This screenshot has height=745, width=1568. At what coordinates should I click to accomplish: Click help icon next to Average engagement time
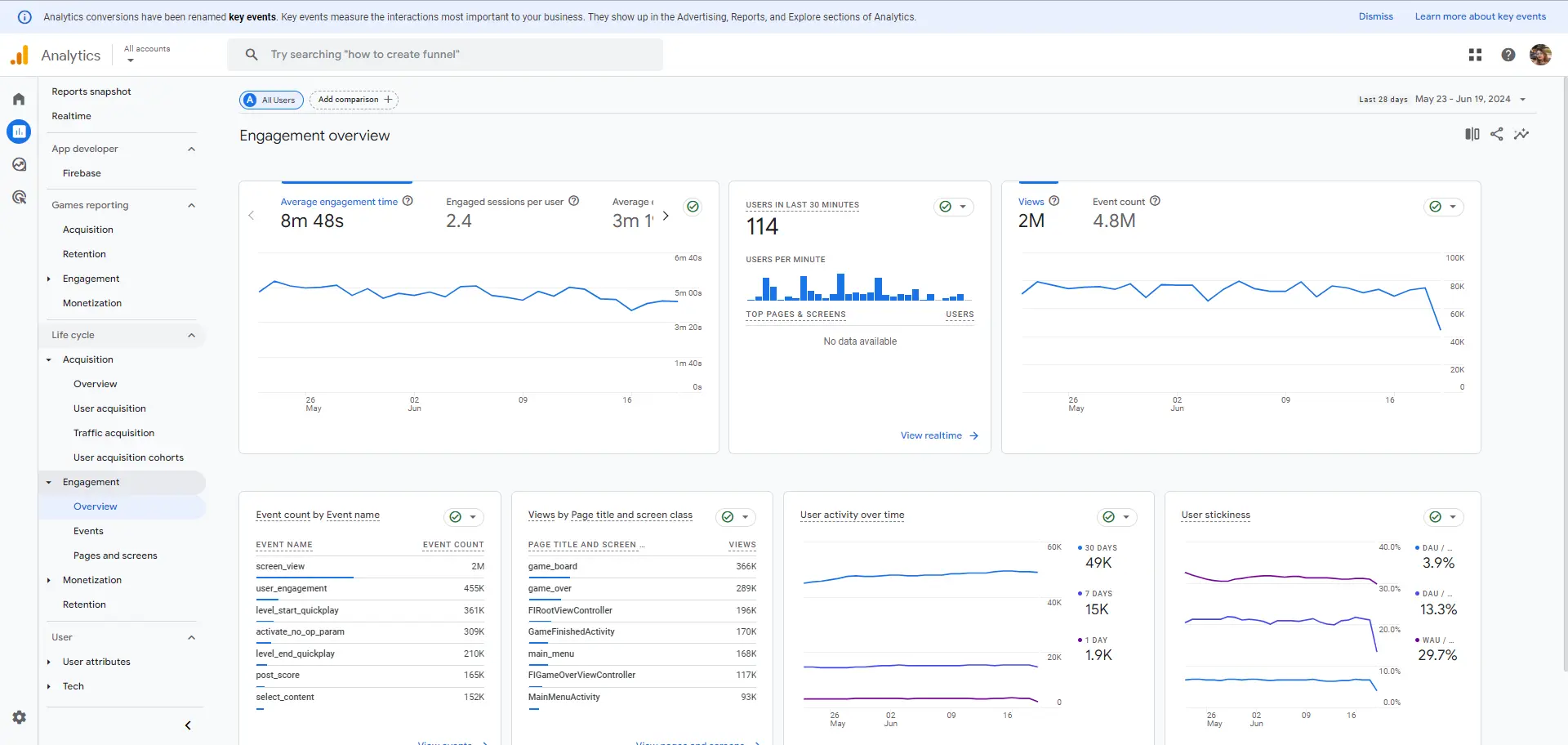click(x=408, y=201)
